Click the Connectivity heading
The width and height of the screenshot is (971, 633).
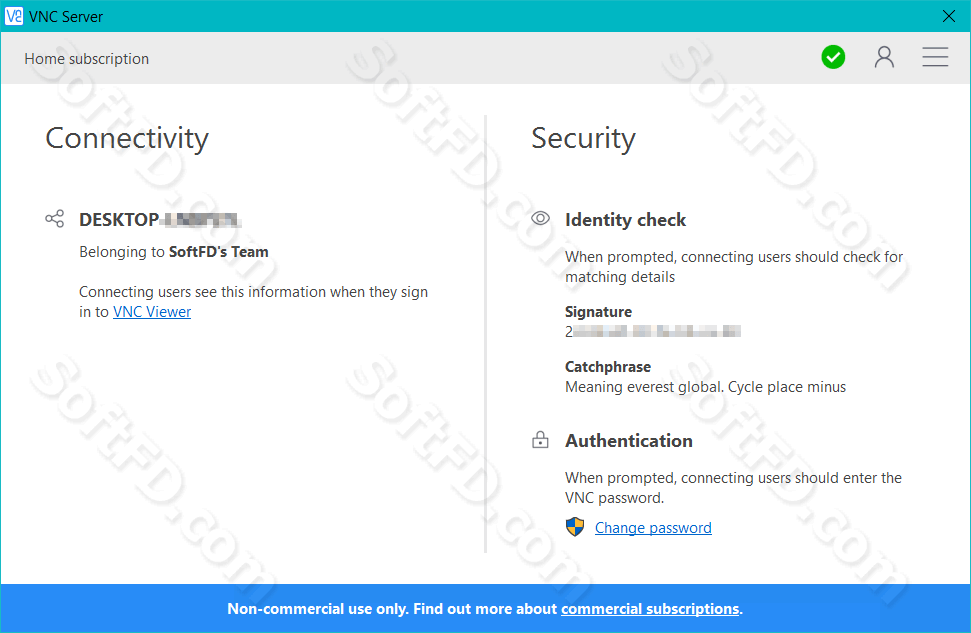(127, 138)
